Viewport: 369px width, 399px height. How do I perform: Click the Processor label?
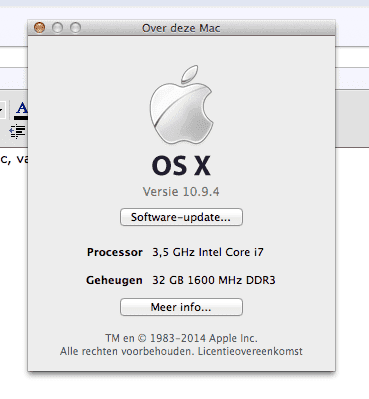(x=115, y=252)
